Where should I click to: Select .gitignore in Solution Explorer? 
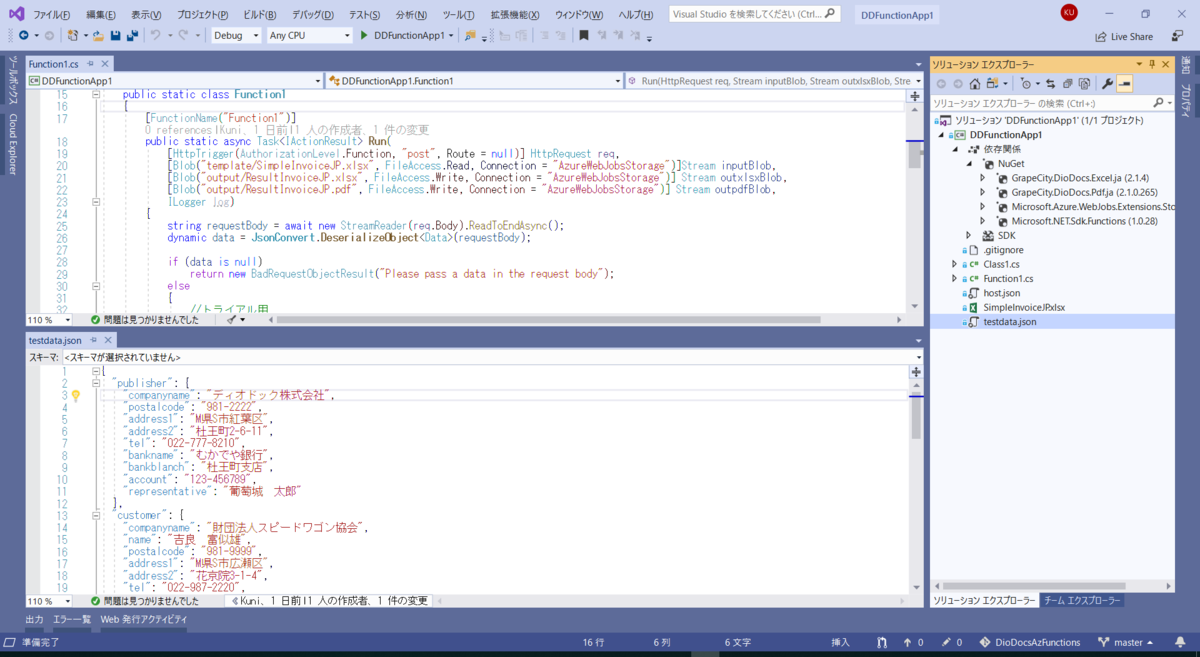click(x=1003, y=249)
